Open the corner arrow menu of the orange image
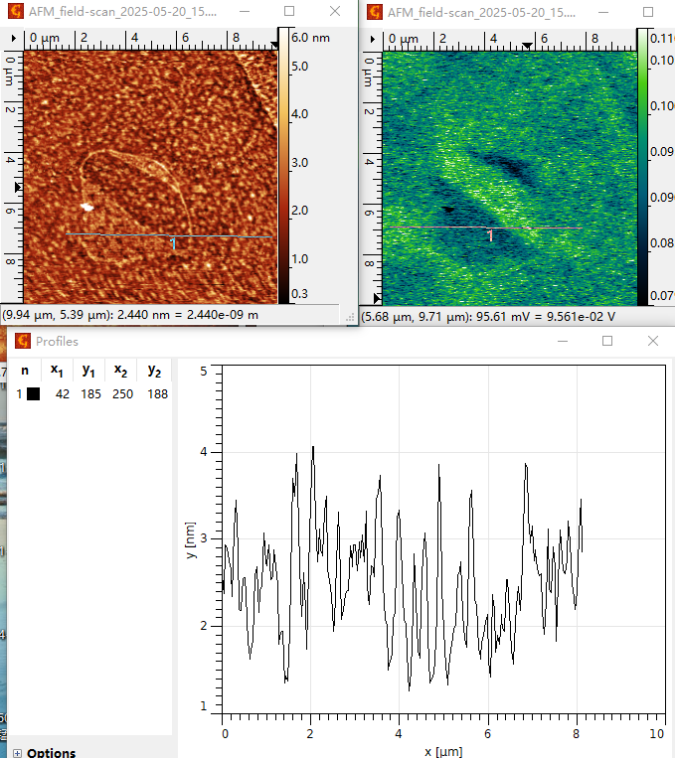Image resolution: width=675 pixels, height=758 pixels. pyautogui.click(x=12, y=38)
